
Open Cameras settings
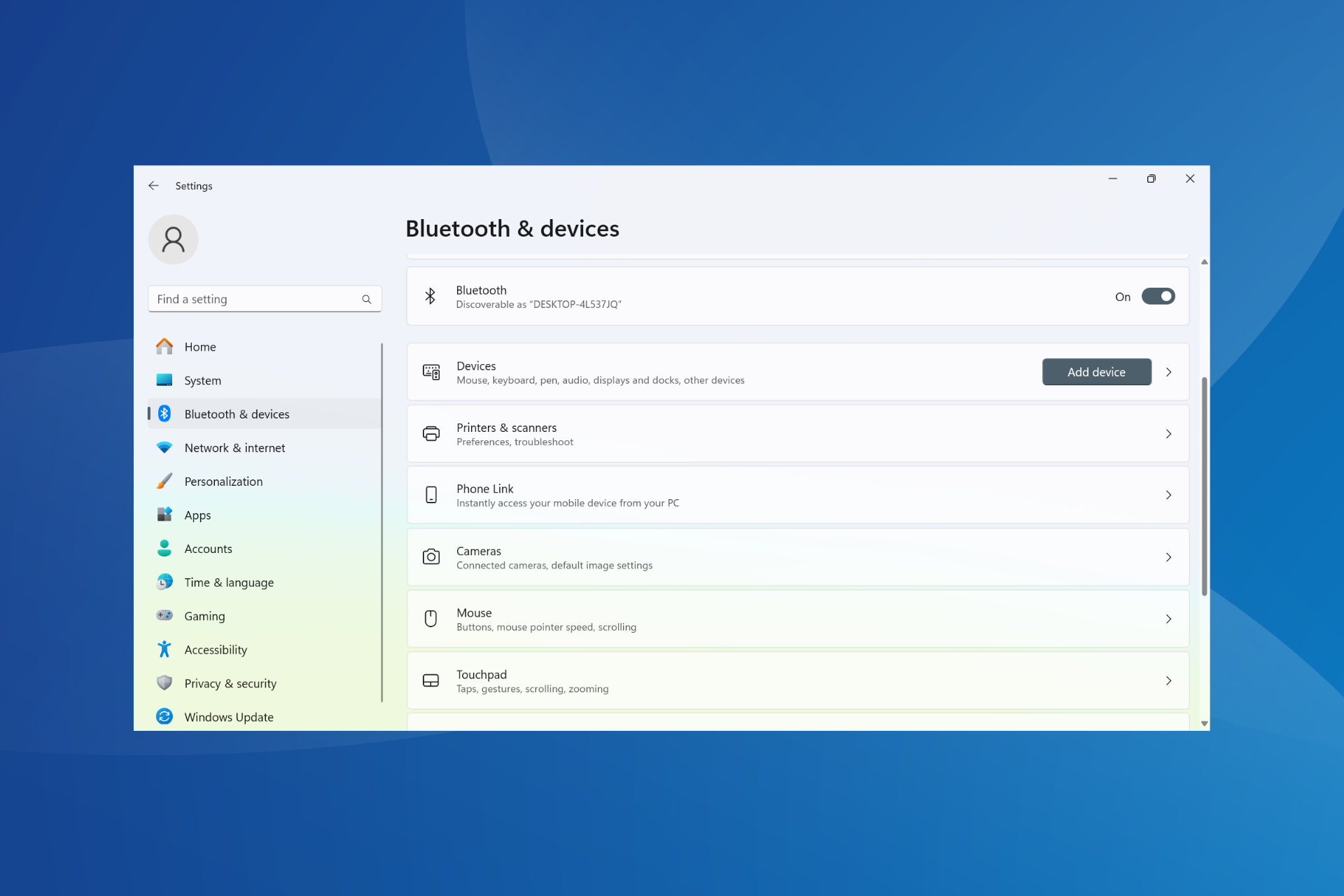[797, 557]
